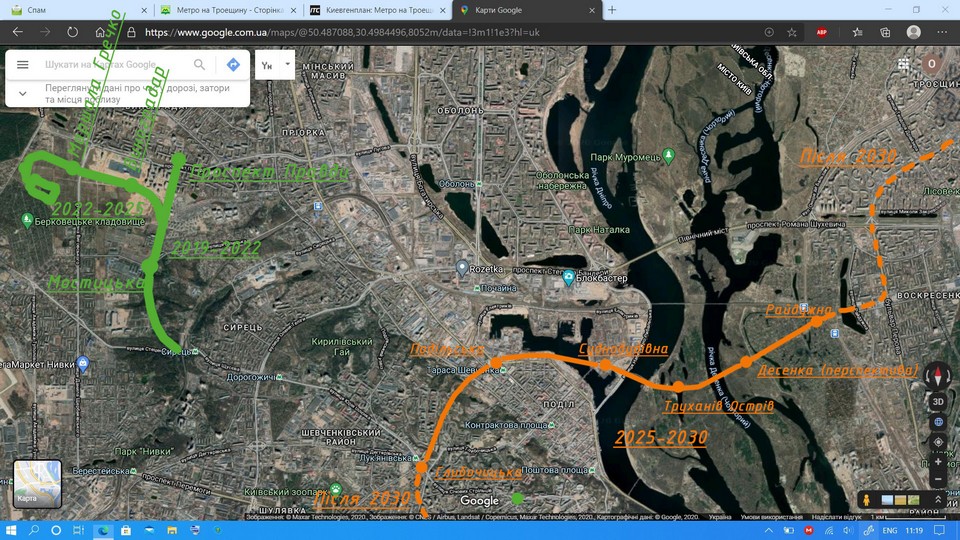Select the Pegman Street View icon
Image resolution: width=960 pixels, height=540 pixels.
[x=865, y=499]
